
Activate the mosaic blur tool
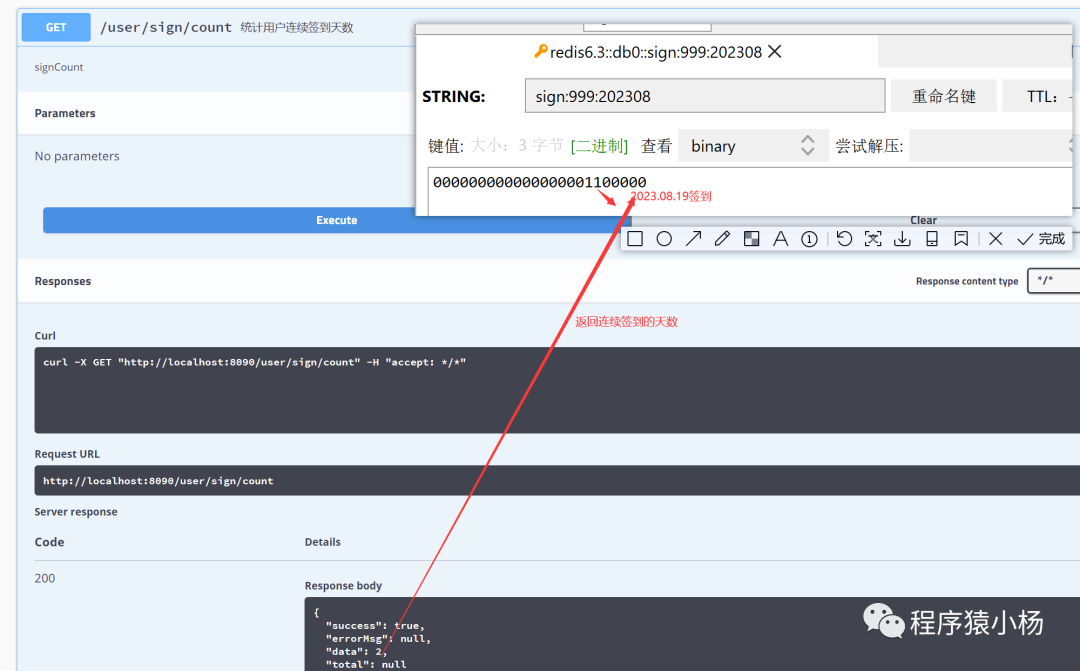751,239
